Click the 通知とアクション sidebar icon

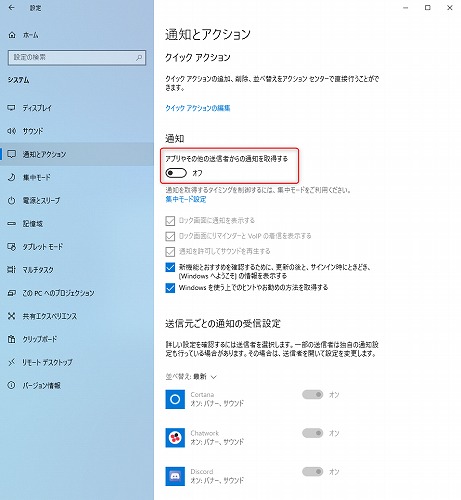tap(11, 154)
